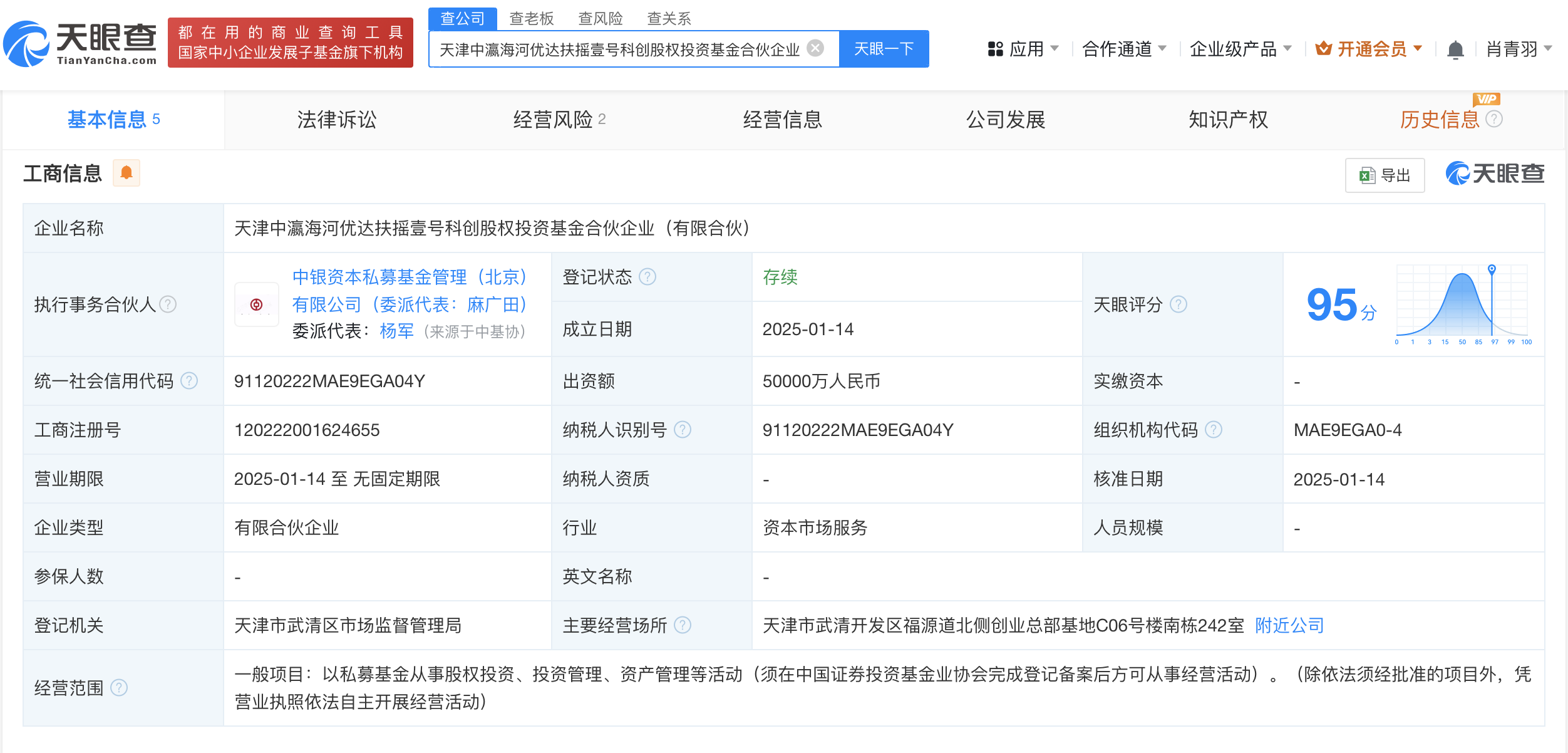Click the Excel icon in 导出 button

pyautogui.click(x=1368, y=175)
